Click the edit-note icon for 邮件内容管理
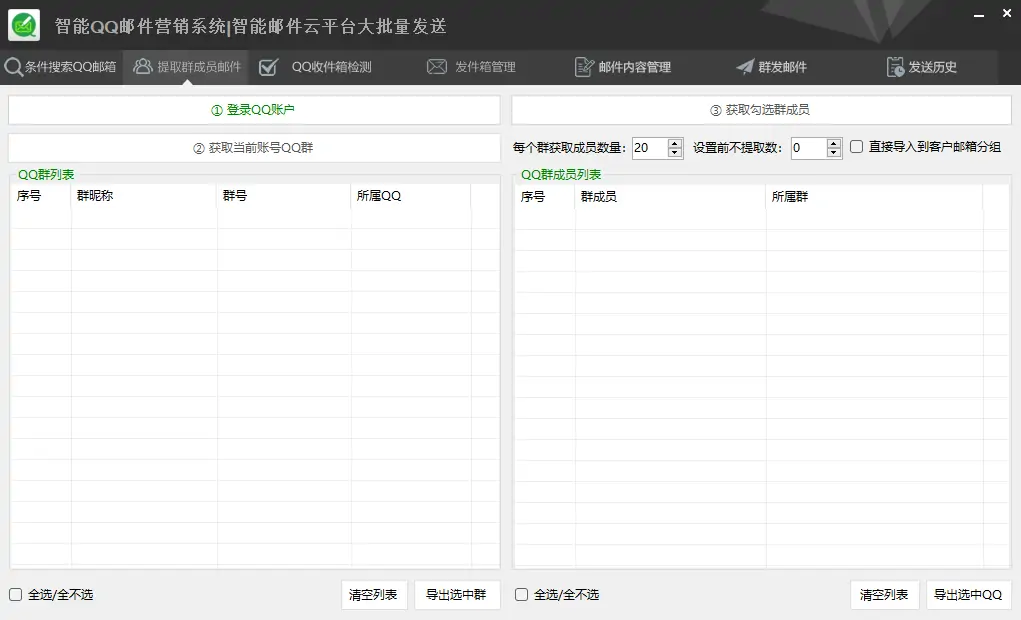The width and height of the screenshot is (1021, 620). (x=584, y=66)
